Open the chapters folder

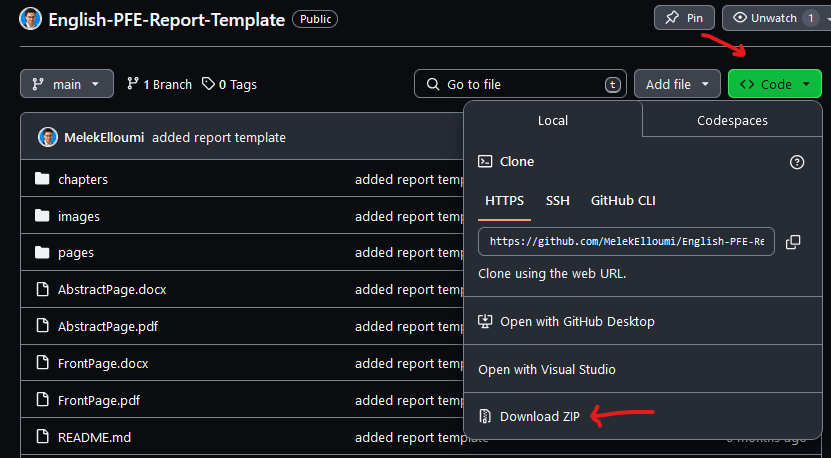pyautogui.click(x=83, y=179)
